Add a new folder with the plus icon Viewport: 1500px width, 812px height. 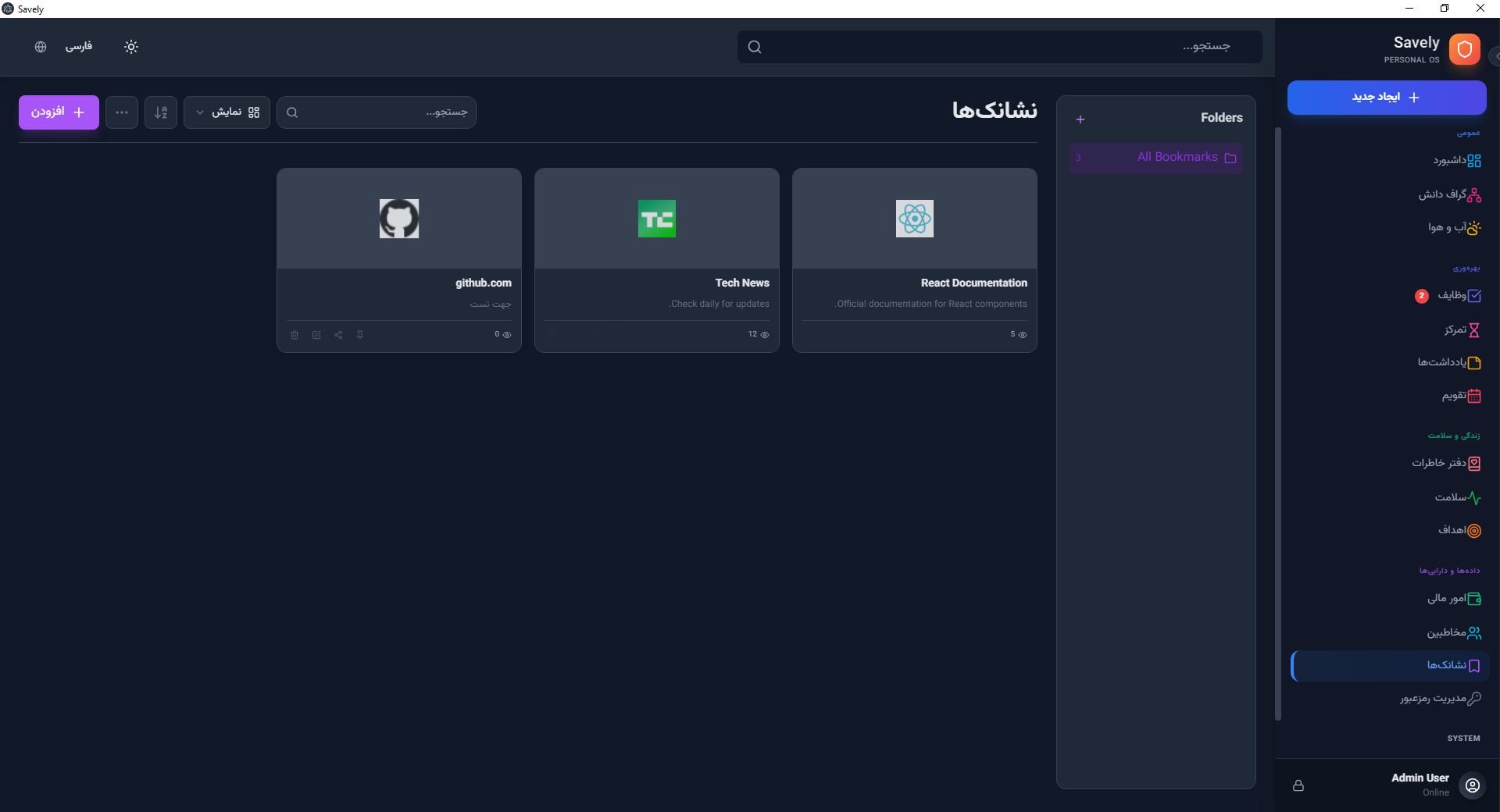(1080, 119)
